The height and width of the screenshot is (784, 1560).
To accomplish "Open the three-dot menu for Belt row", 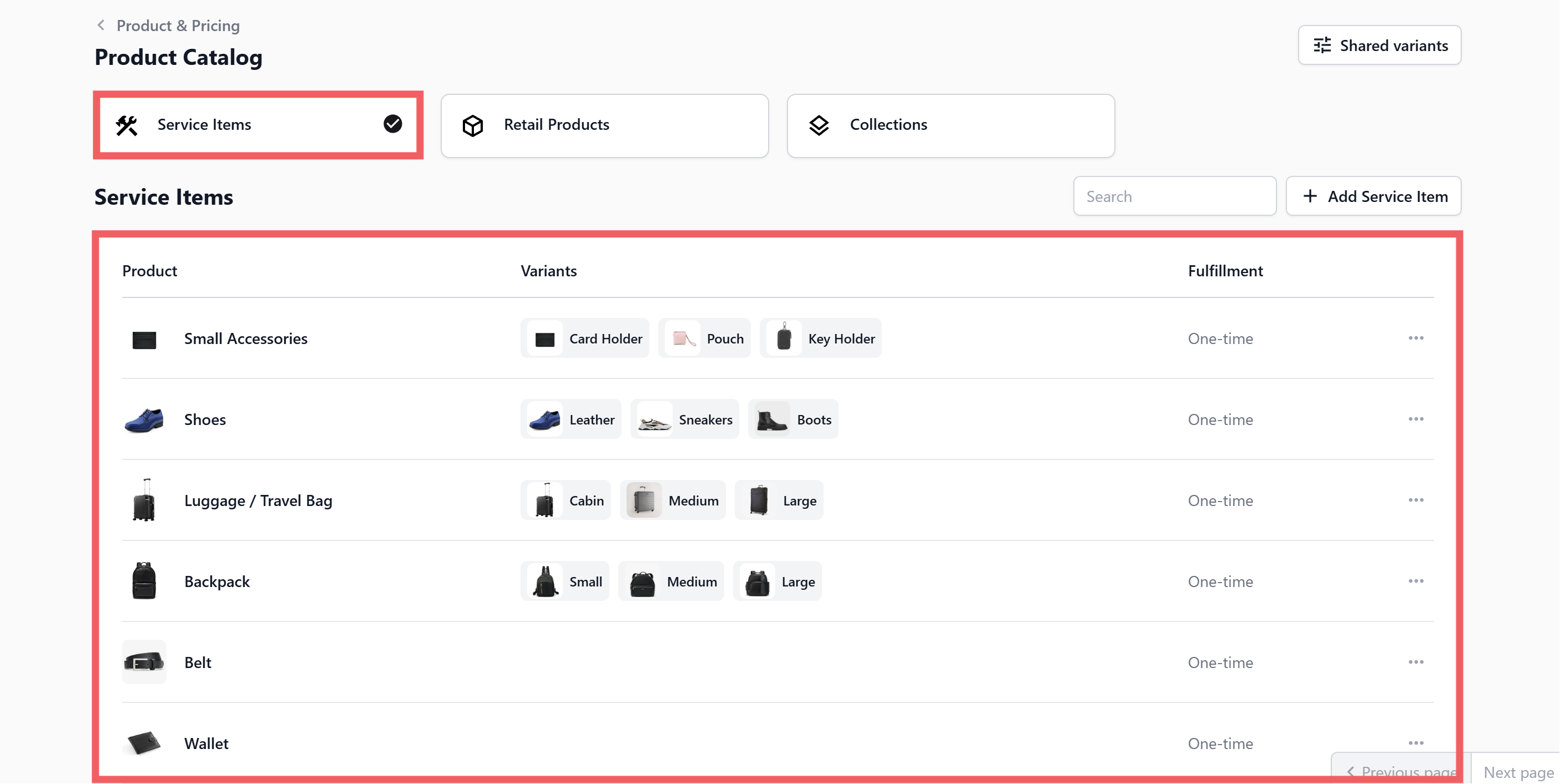I will coord(1415,662).
